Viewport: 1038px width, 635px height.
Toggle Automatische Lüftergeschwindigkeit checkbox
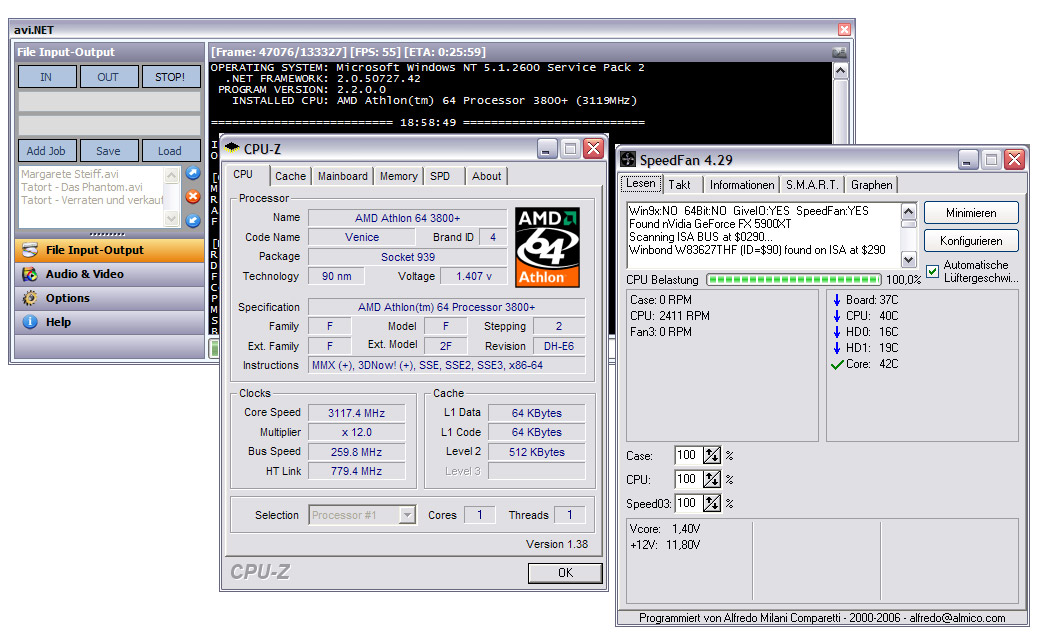(x=933, y=271)
